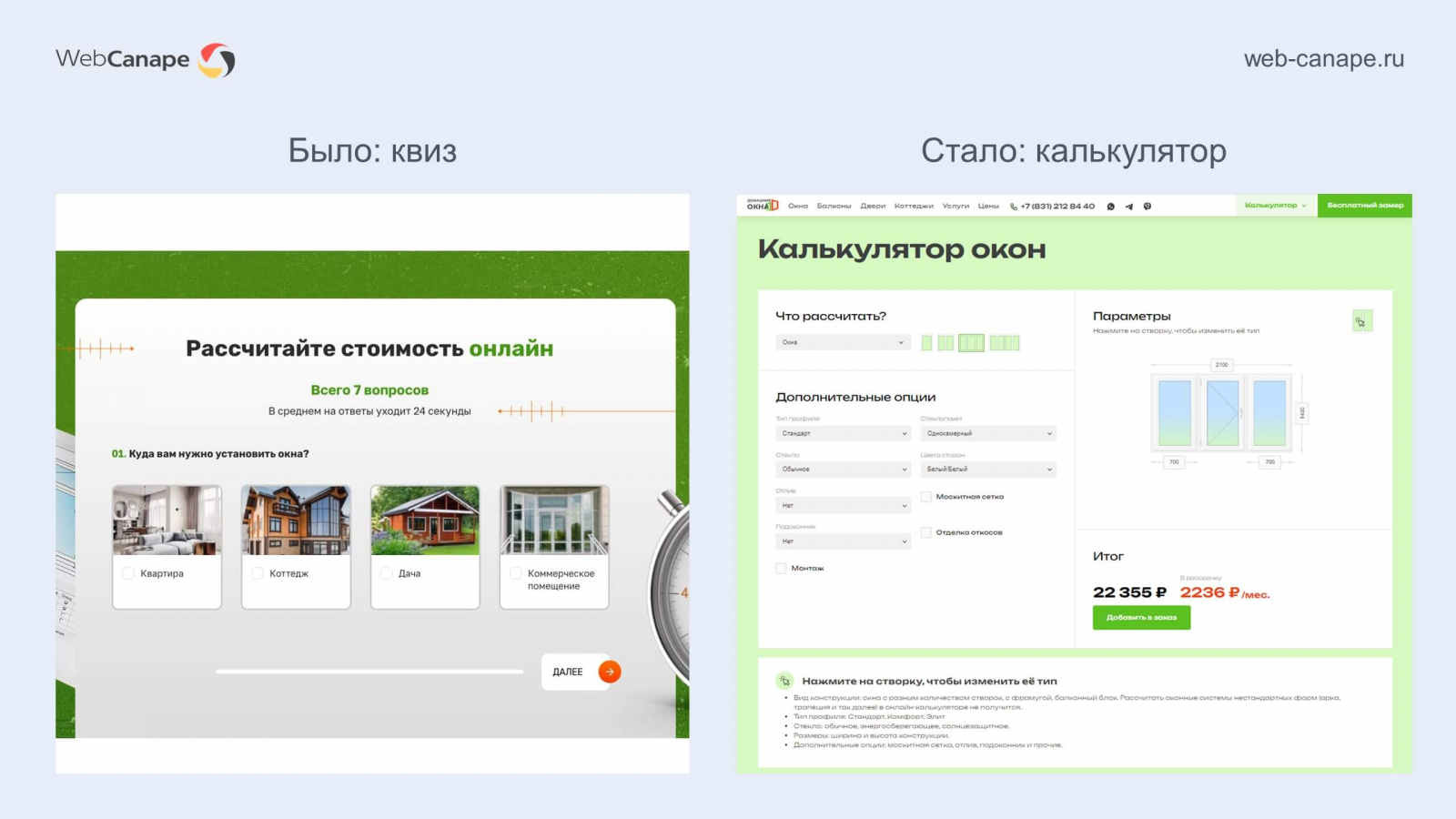Open Telegram icon in header

click(1129, 207)
